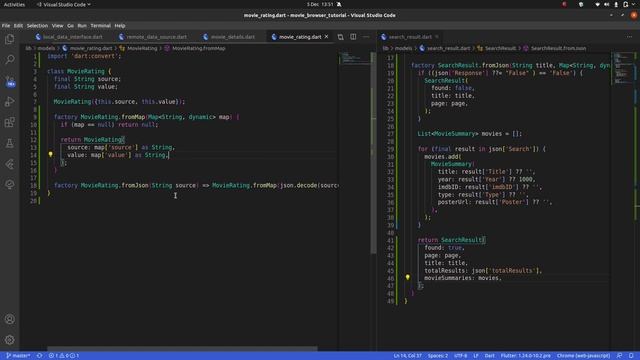
Task: Open the Edit menu
Action: [18, 25]
